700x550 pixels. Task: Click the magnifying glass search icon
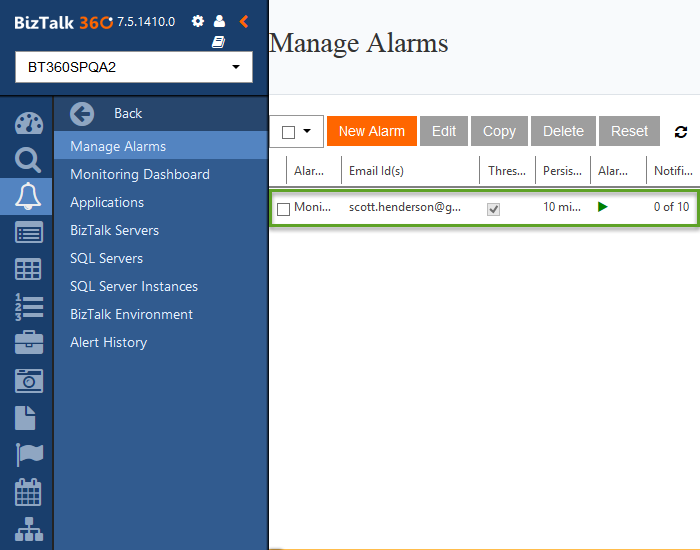(28, 160)
